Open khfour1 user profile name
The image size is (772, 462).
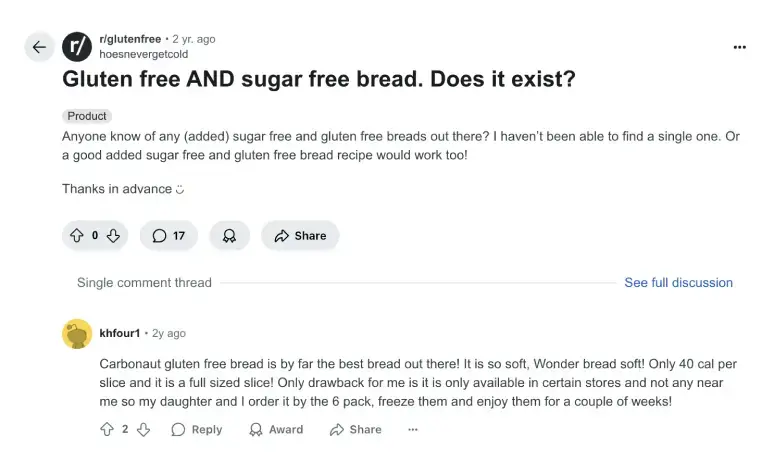120,333
